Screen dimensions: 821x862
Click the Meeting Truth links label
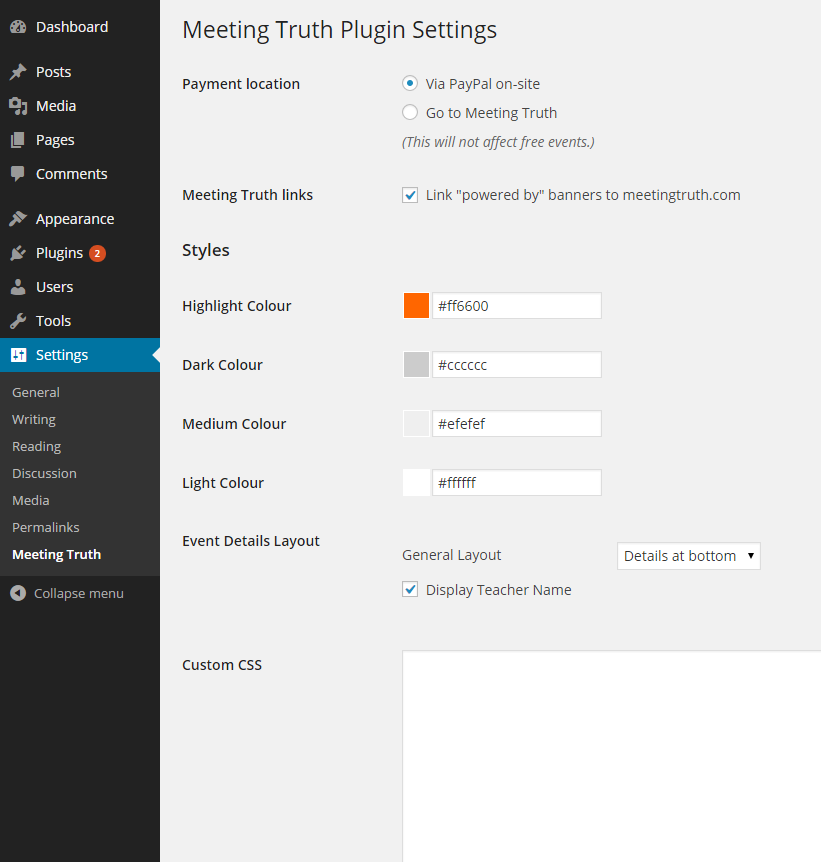tap(247, 195)
